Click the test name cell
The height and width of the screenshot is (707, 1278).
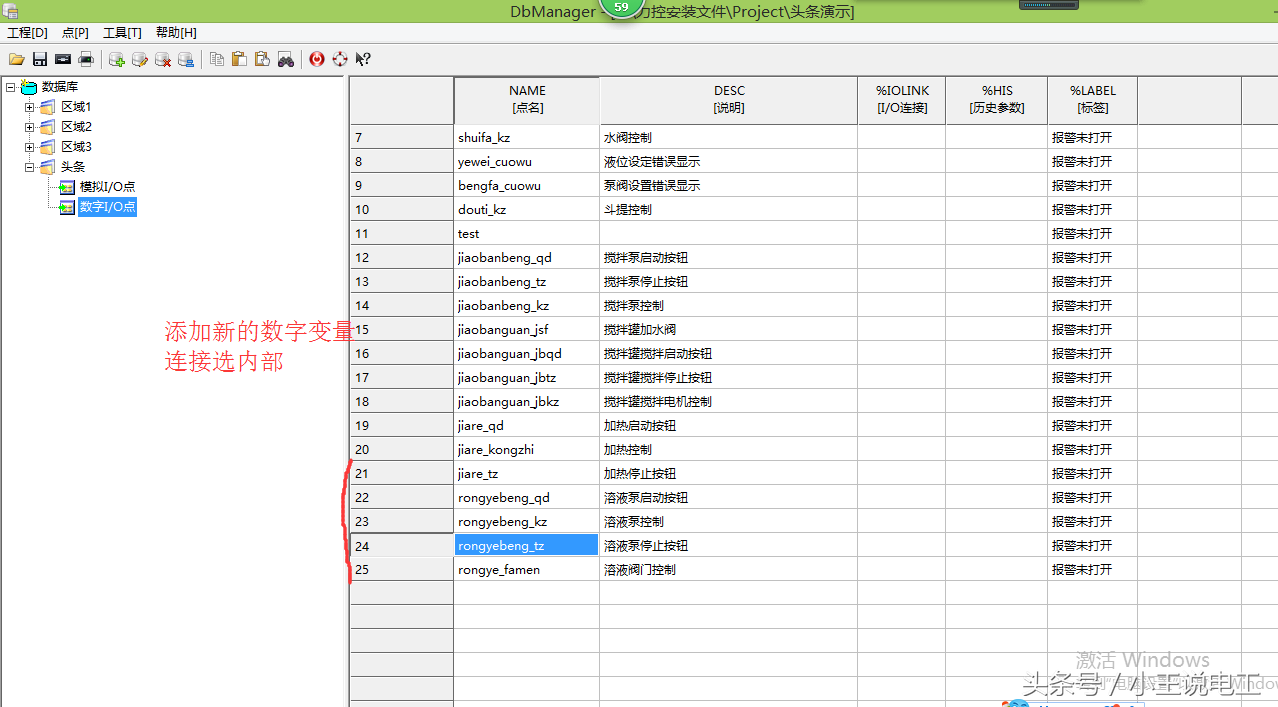click(527, 233)
